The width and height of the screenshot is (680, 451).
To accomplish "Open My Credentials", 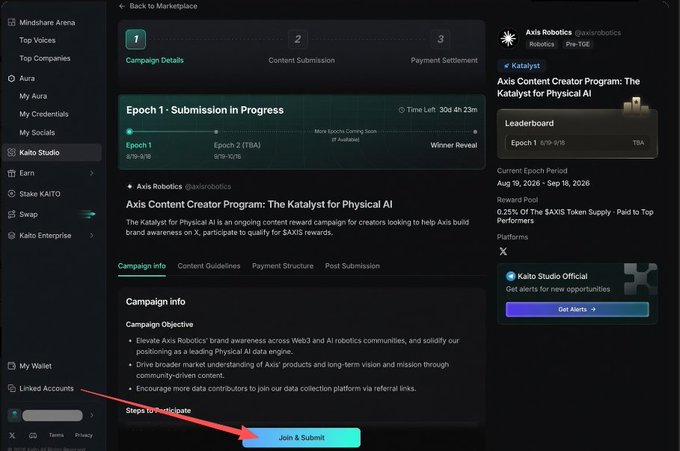I will 44,114.
